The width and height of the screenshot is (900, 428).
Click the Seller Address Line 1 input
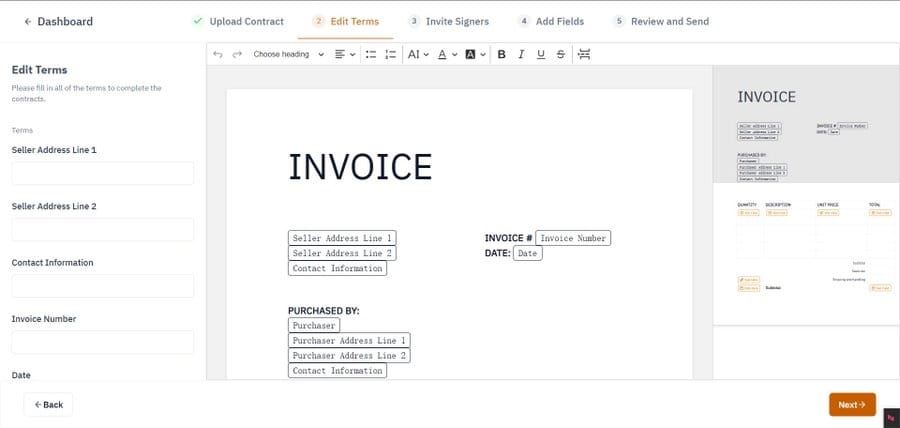click(102, 173)
